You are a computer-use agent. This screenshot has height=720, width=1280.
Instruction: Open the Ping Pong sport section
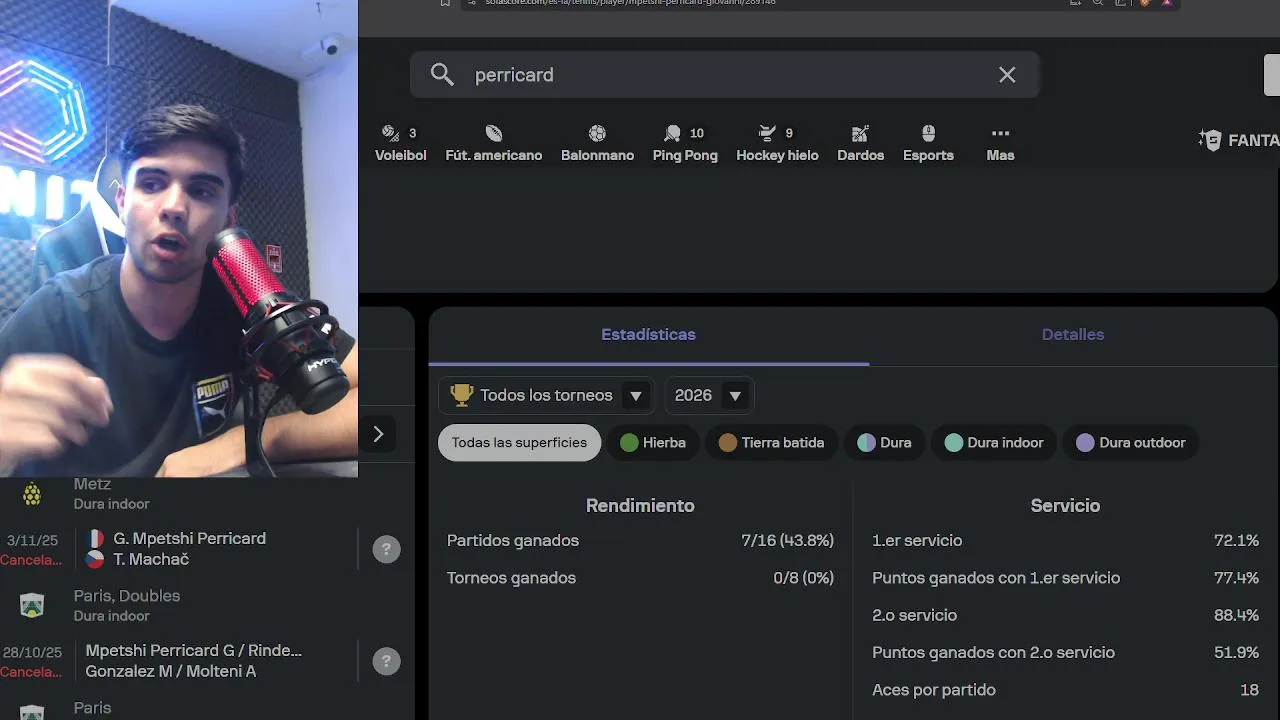coord(685,143)
